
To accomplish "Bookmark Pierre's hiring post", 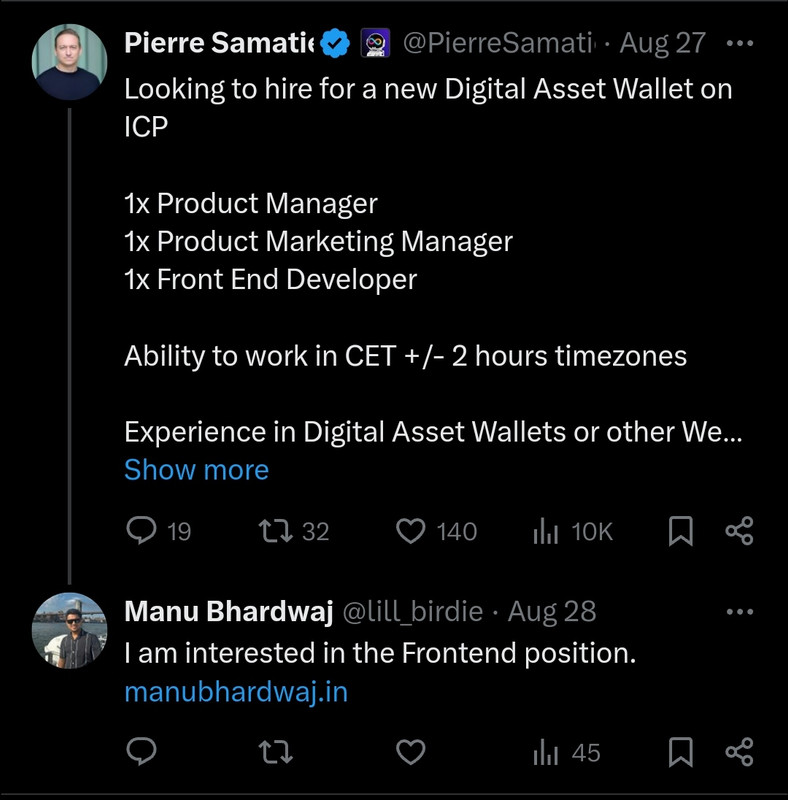I will (680, 531).
